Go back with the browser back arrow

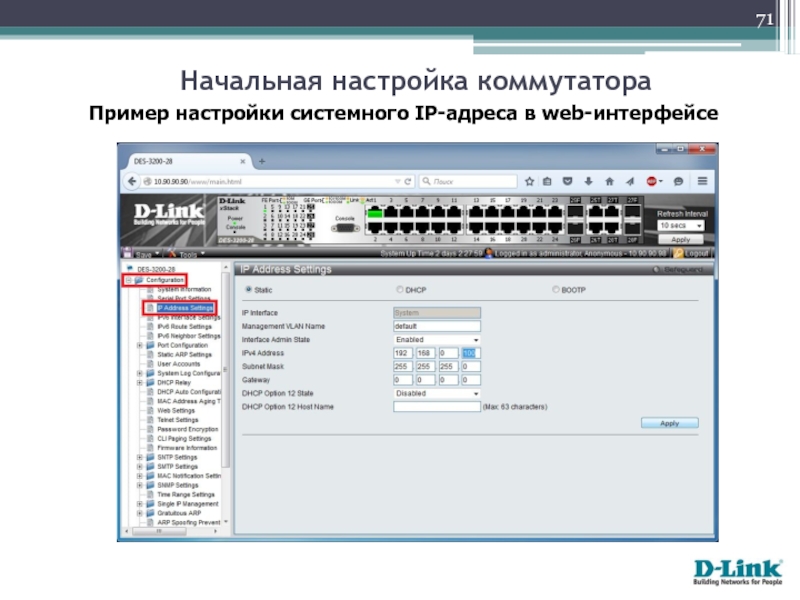[132, 181]
